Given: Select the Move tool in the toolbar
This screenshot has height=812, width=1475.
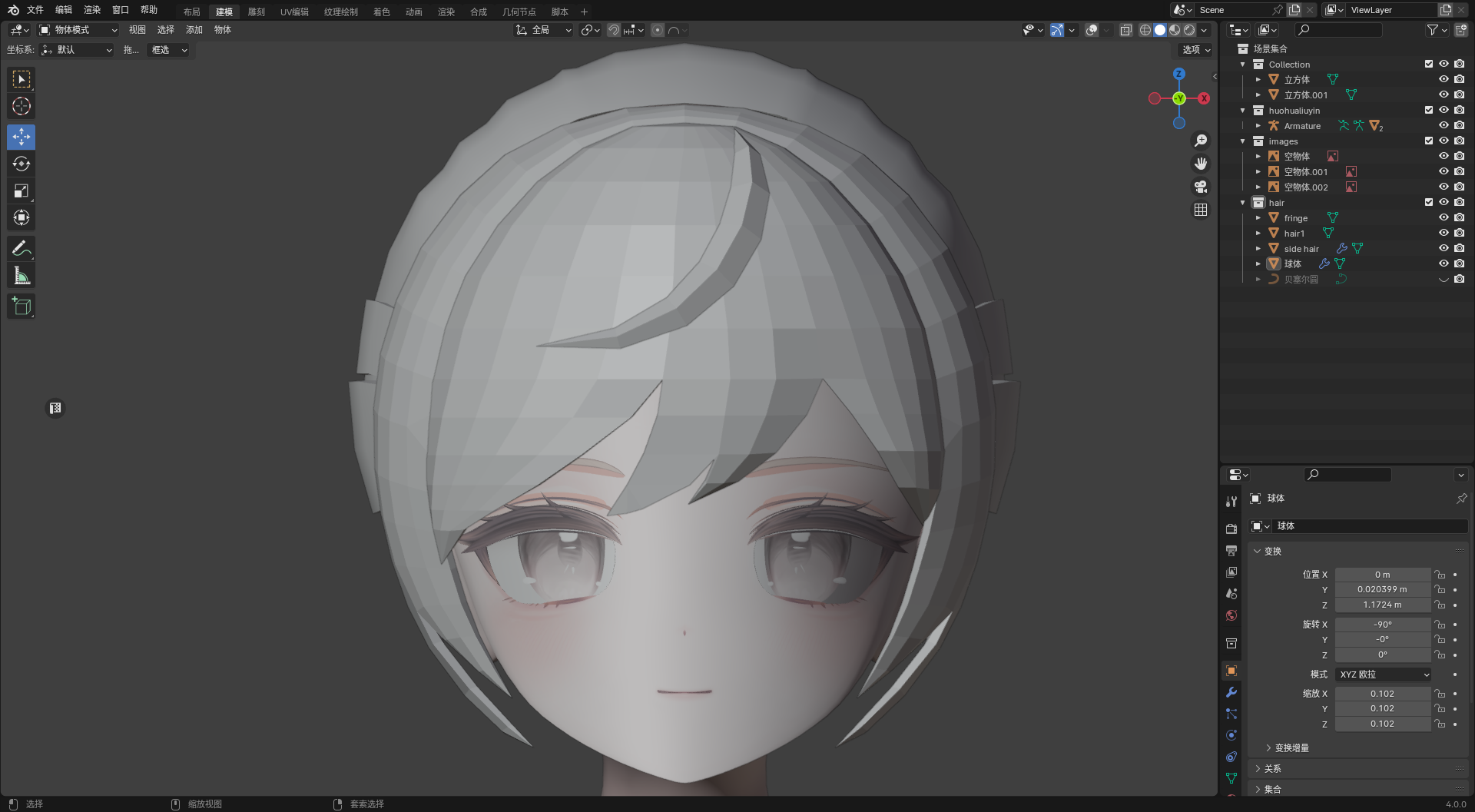Looking at the screenshot, I should (22, 138).
